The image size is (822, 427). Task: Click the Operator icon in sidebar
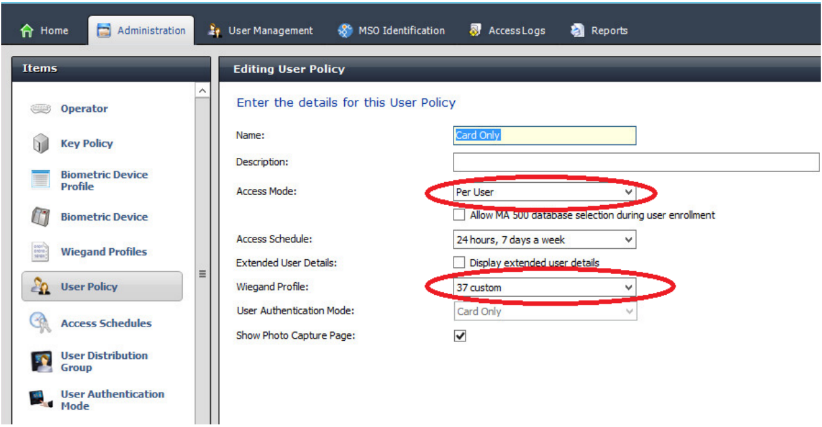(x=40, y=109)
